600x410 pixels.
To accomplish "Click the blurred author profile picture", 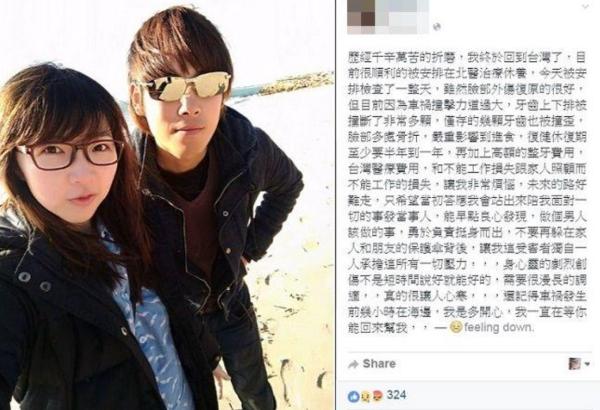I will (x=362, y=17).
